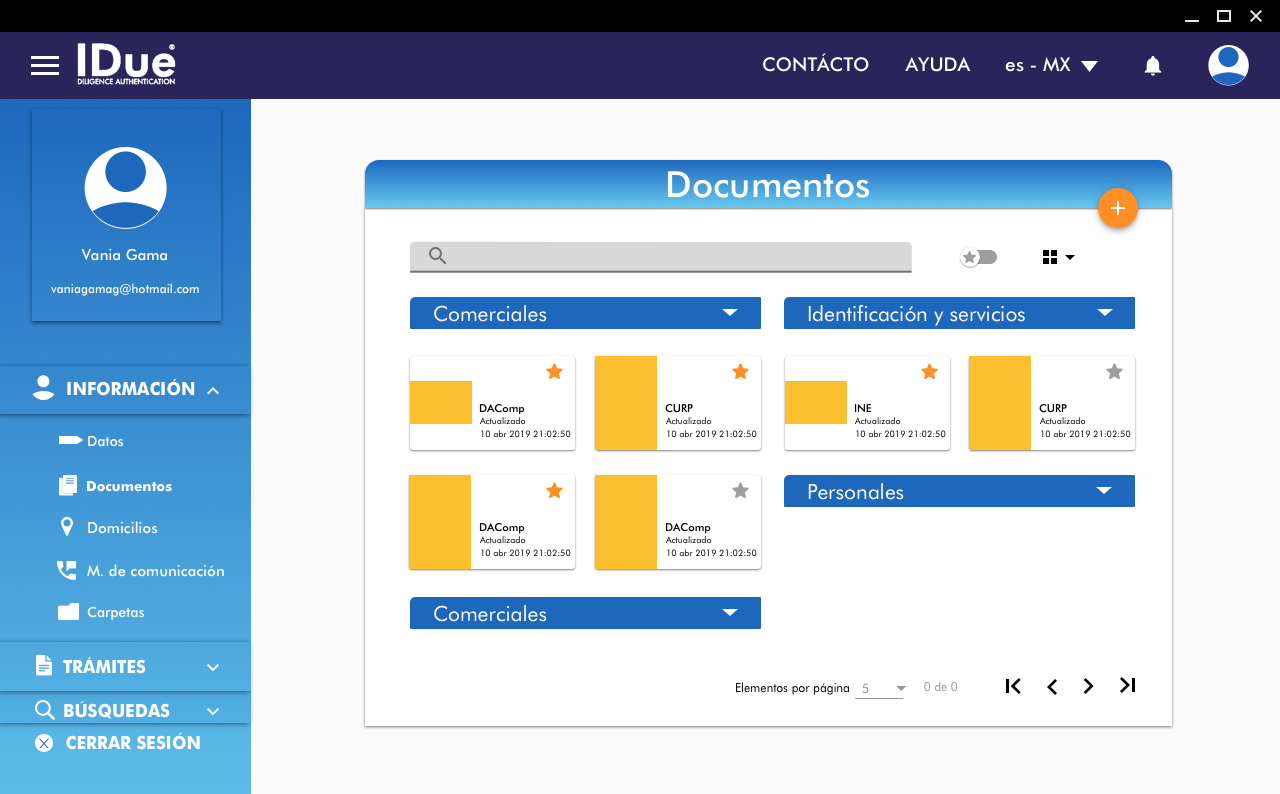Open the hamburger menu icon

click(45, 66)
